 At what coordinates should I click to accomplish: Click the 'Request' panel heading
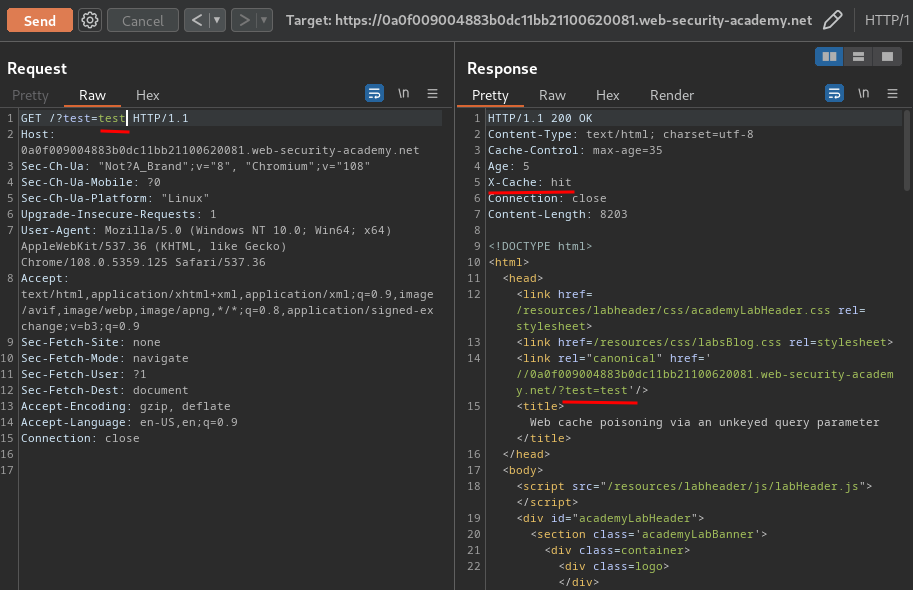tap(37, 69)
